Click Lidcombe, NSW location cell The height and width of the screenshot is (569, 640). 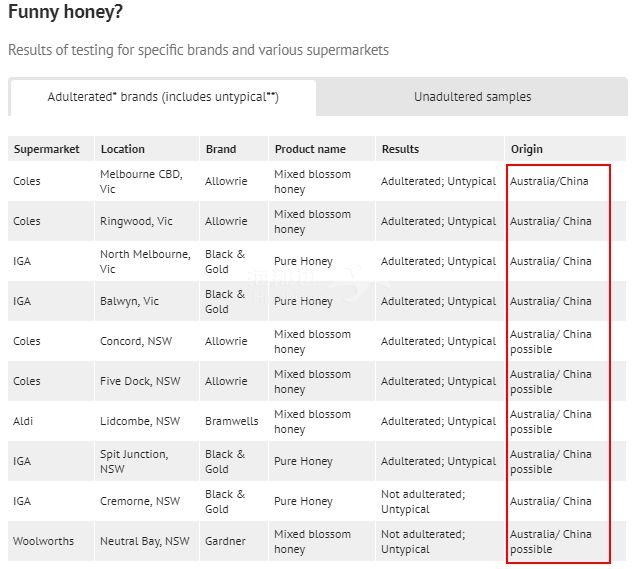coord(140,421)
